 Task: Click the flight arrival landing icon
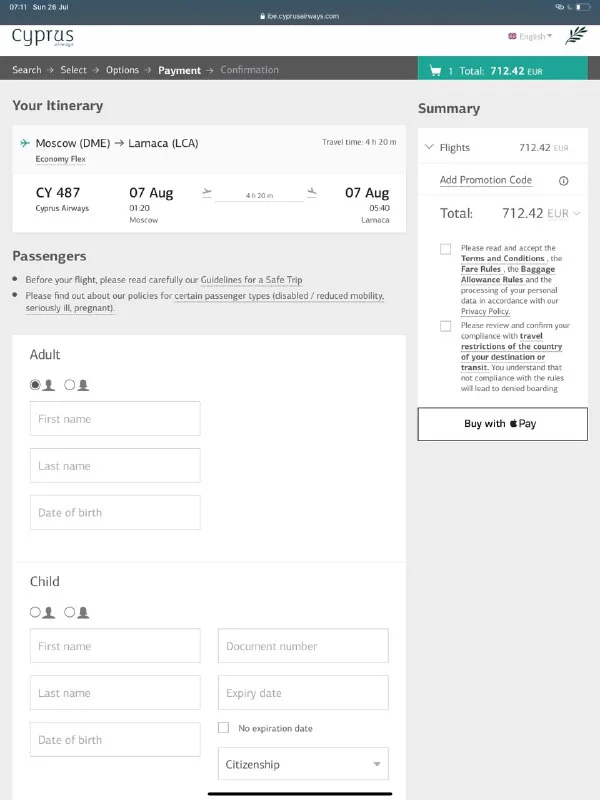click(x=312, y=192)
